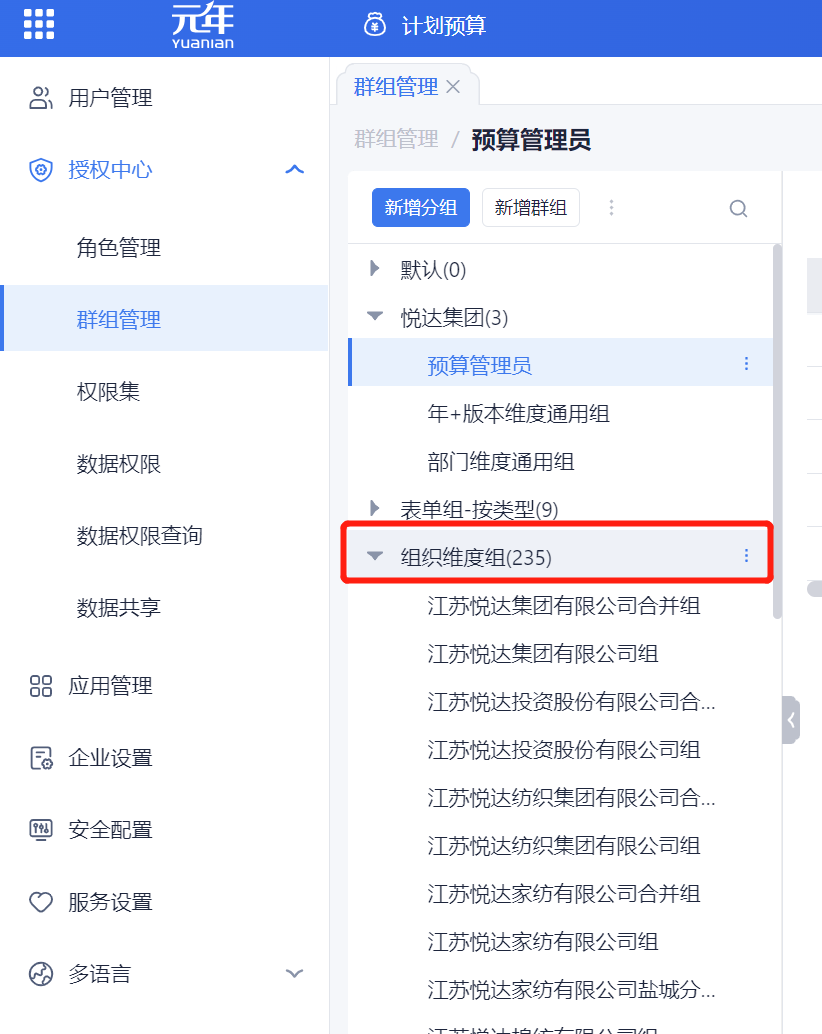The width and height of the screenshot is (822, 1034).
Task: Open 安全配置 in the sidebar
Action: (110, 830)
